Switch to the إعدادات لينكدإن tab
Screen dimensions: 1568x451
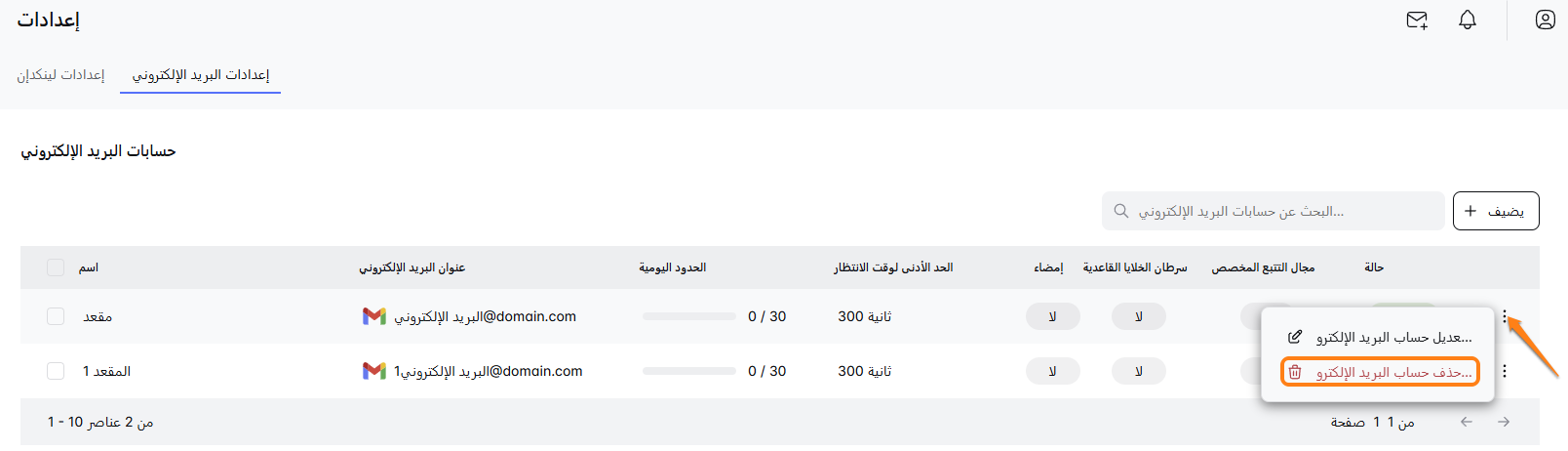(x=60, y=75)
